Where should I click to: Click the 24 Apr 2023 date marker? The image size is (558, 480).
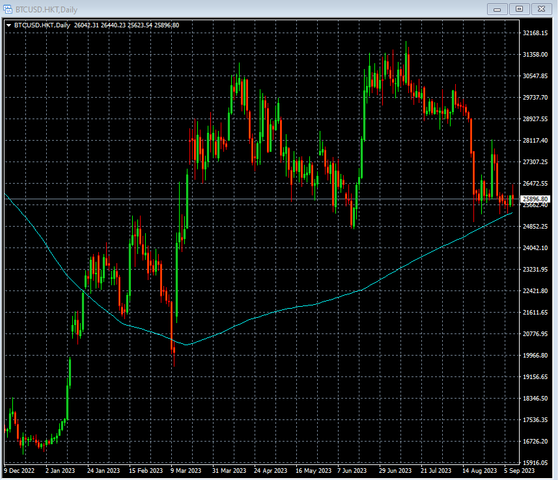270,471
